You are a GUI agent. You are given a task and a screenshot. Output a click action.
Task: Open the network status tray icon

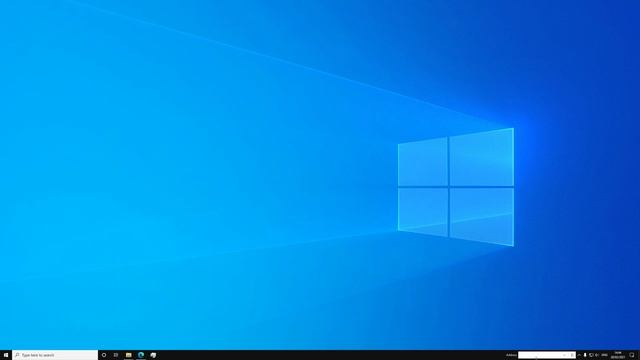point(591,355)
